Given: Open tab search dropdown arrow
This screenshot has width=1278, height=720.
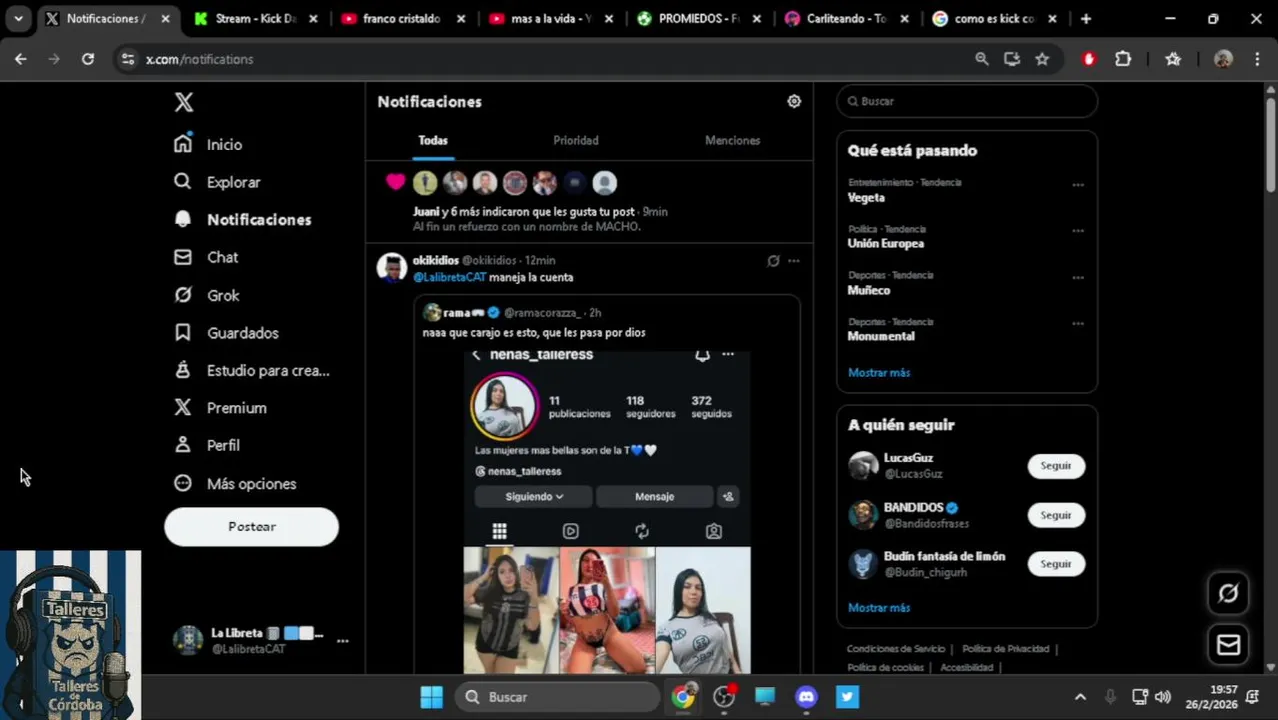Looking at the screenshot, I should (18, 18).
